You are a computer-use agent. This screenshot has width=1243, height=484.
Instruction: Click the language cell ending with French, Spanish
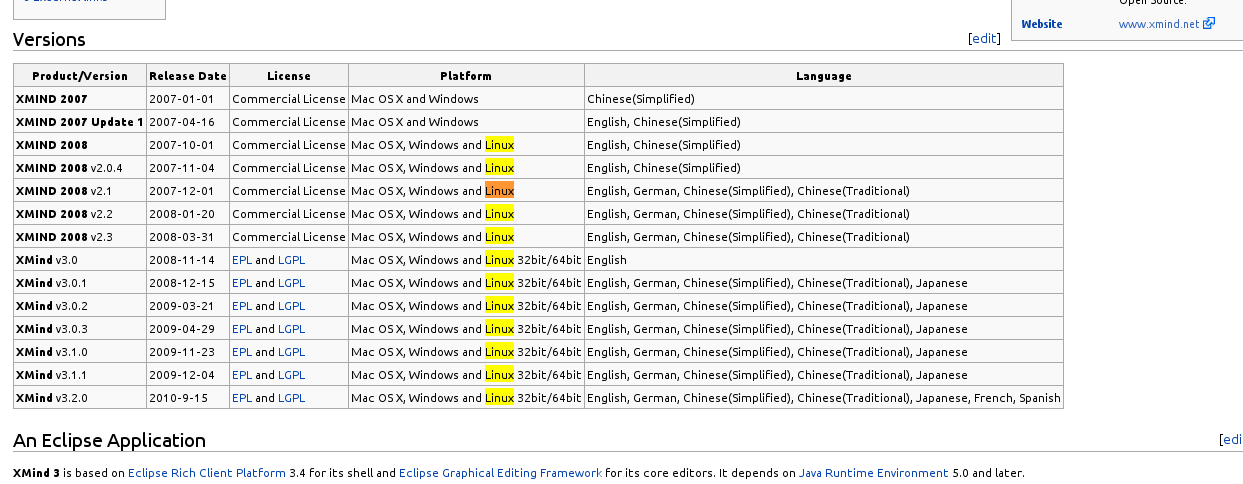824,398
